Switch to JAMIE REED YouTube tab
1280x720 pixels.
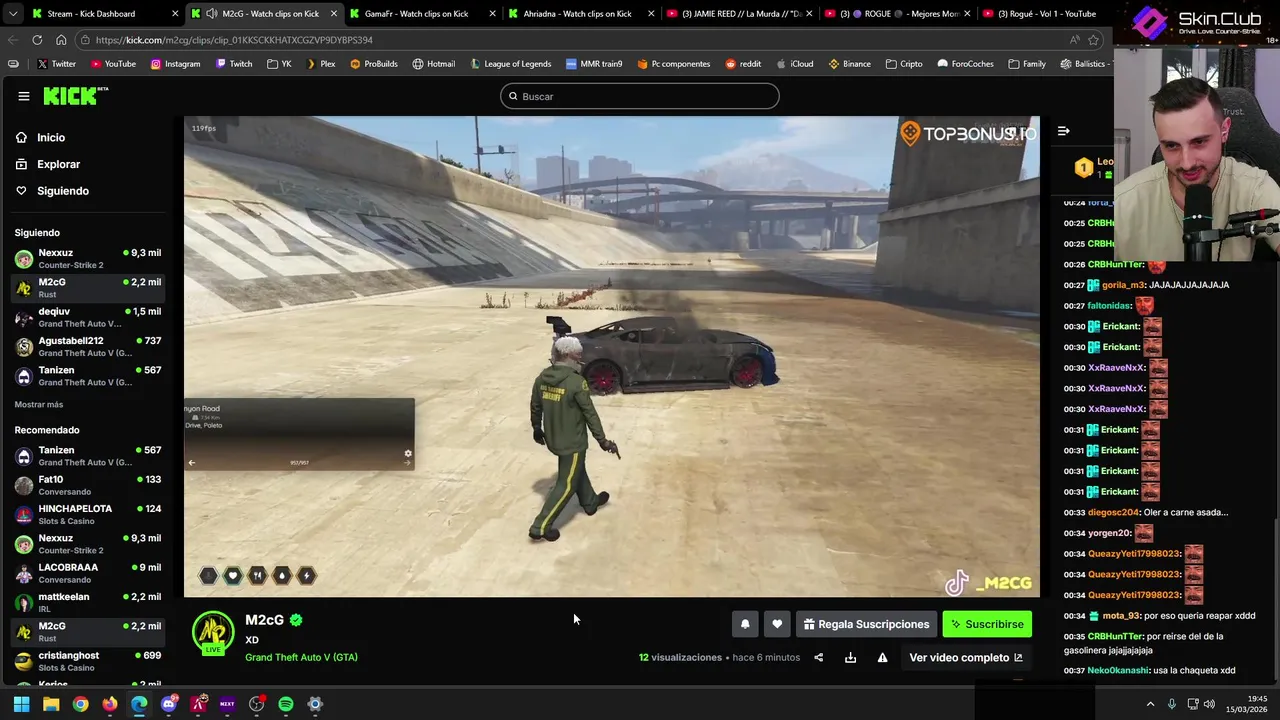point(740,14)
